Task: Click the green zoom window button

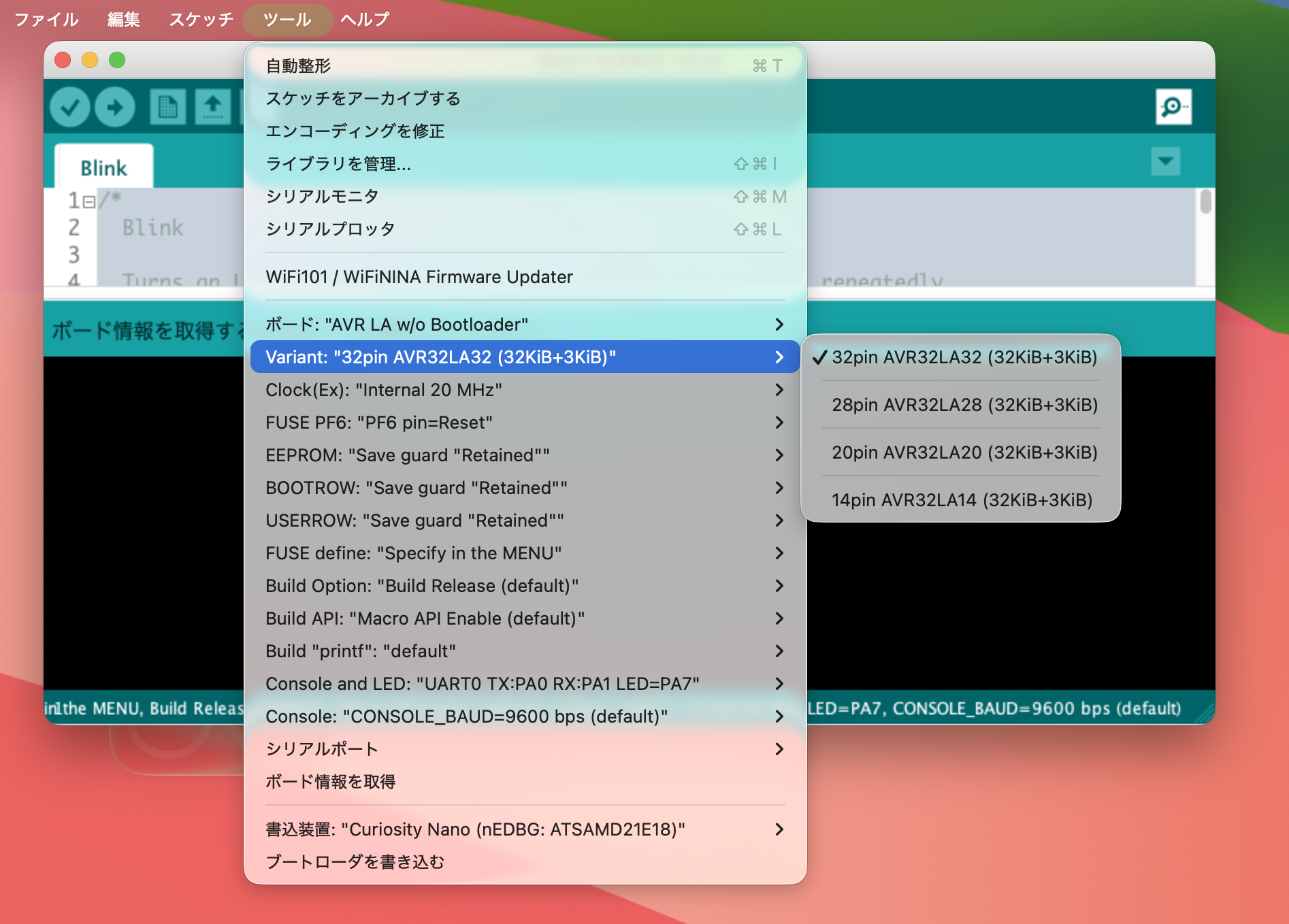Action: (x=117, y=60)
